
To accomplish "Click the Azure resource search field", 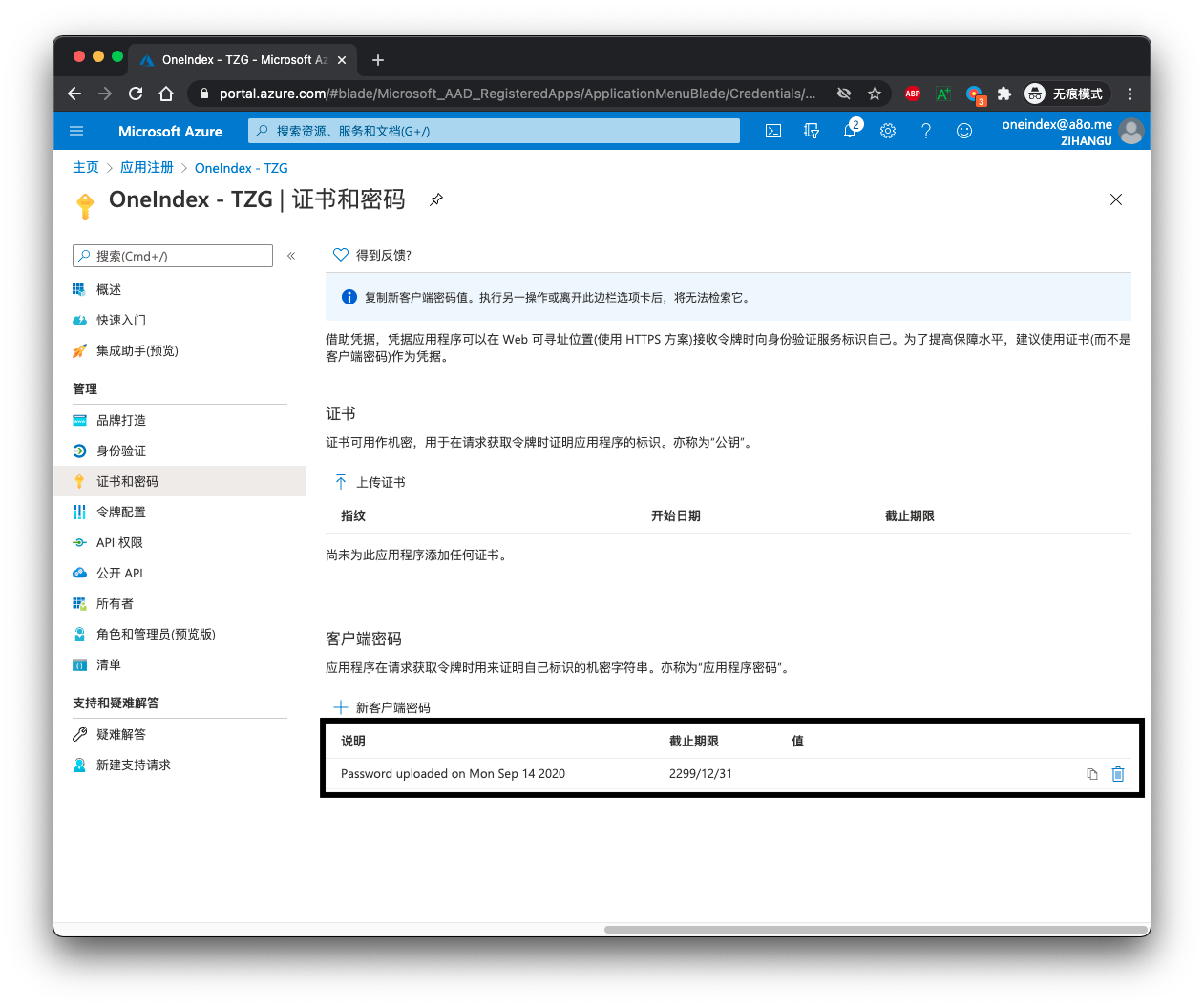I will (494, 131).
